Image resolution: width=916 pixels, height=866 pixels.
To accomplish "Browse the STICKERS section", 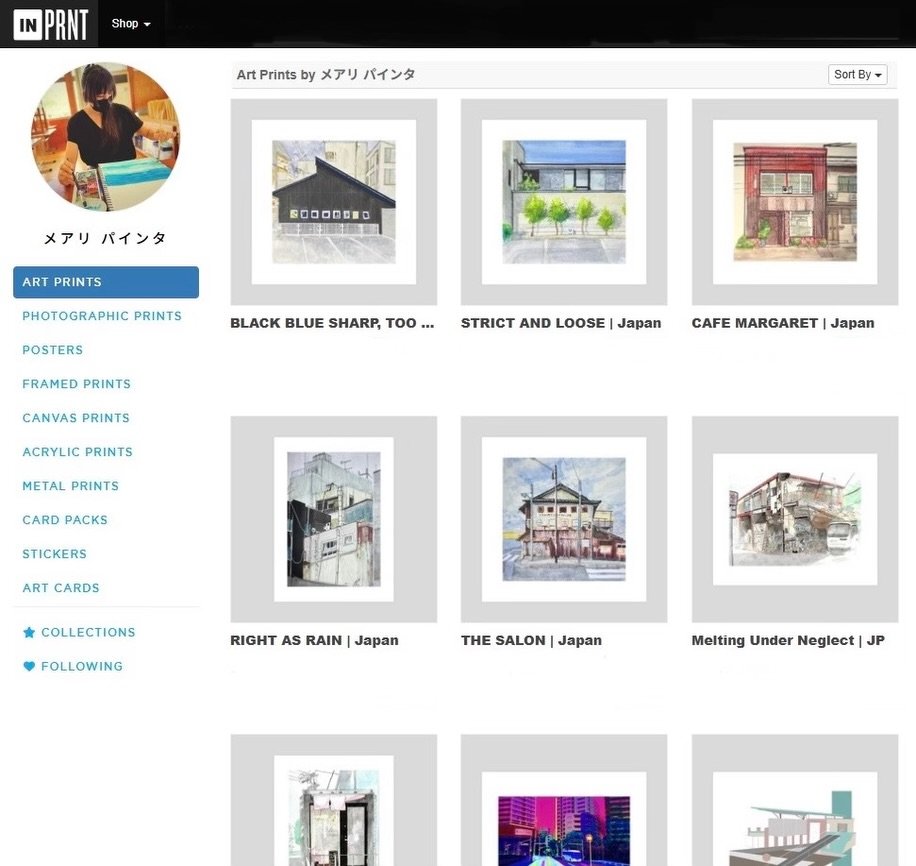I will coord(54,553).
